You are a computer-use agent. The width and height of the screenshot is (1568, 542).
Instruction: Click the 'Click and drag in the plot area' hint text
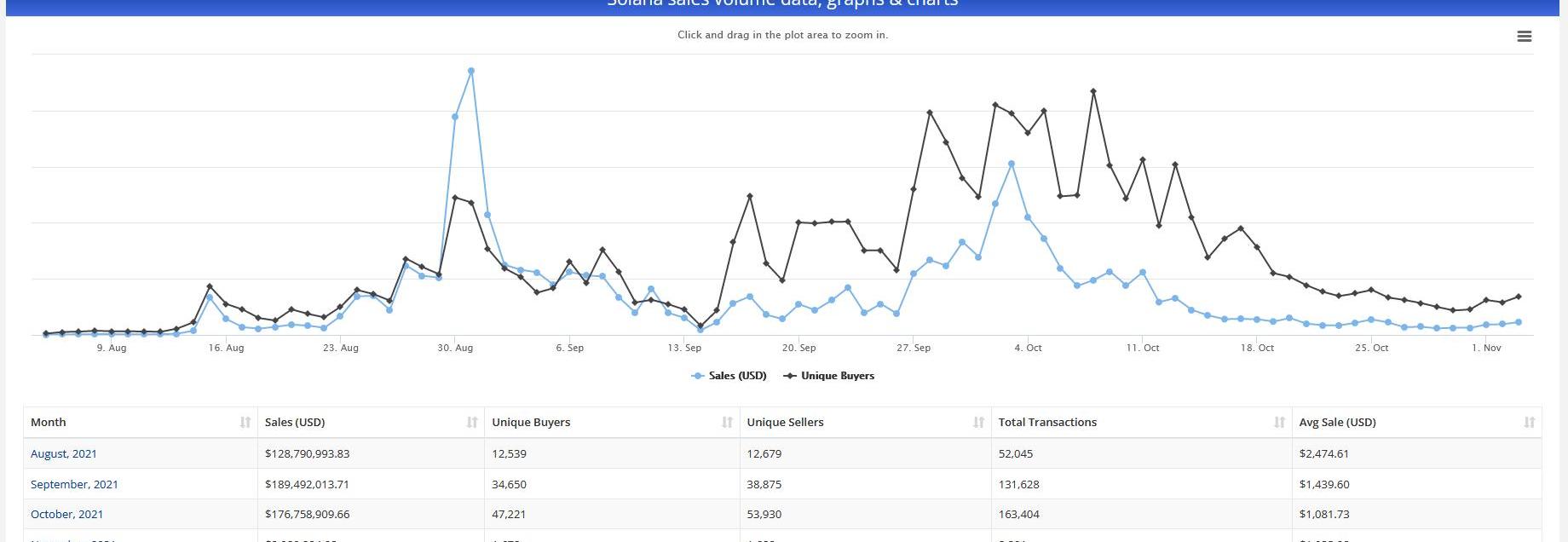point(782,35)
